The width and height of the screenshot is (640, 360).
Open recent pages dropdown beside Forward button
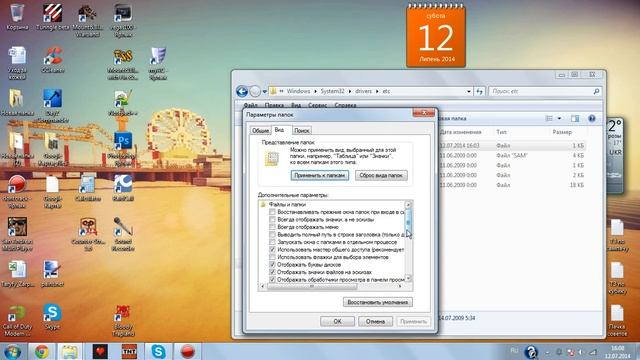(x=264, y=91)
